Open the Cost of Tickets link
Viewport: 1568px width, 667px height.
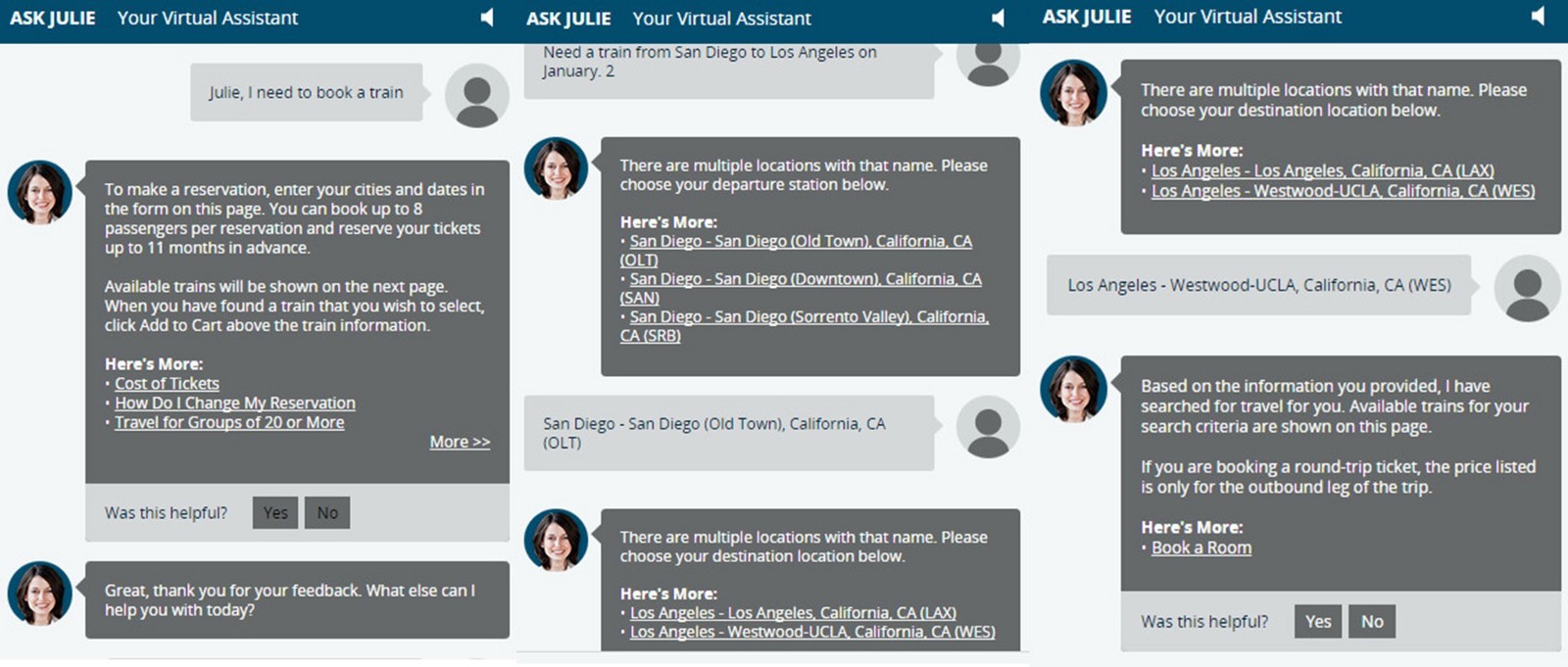coord(167,384)
